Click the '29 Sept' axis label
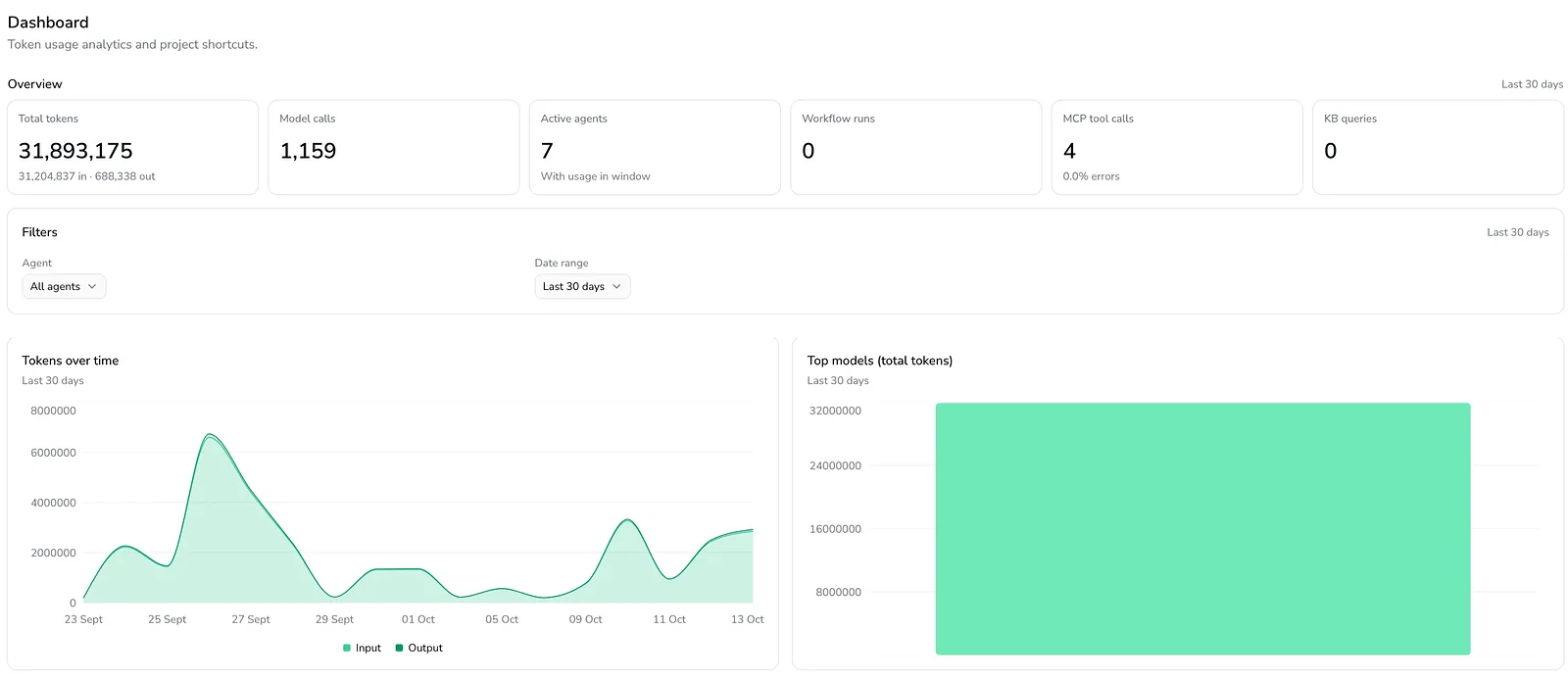Image resolution: width=1568 pixels, height=679 pixels. pos(334,619)
